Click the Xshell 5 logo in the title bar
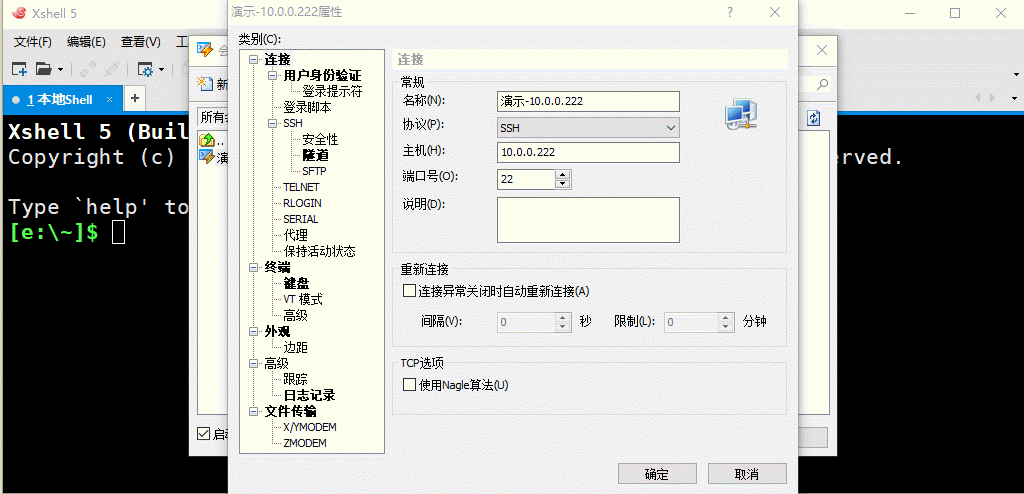 point(20,13)
